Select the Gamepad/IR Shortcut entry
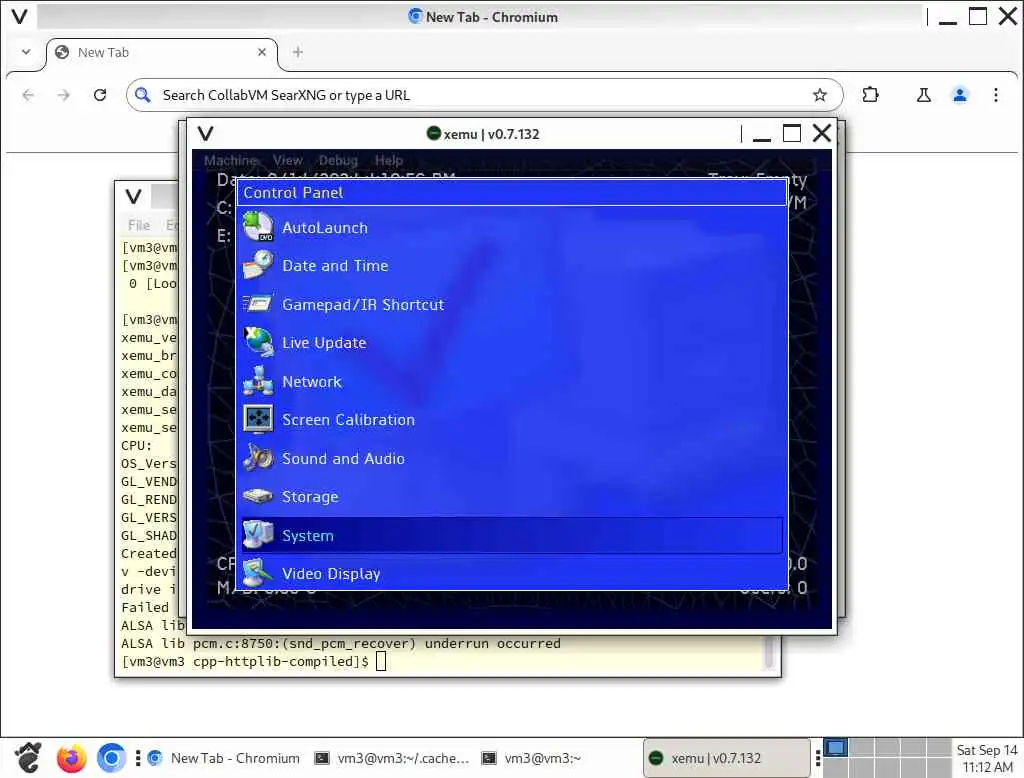Viewport: 1024px width, 778px height. click(x=512, y=304)
